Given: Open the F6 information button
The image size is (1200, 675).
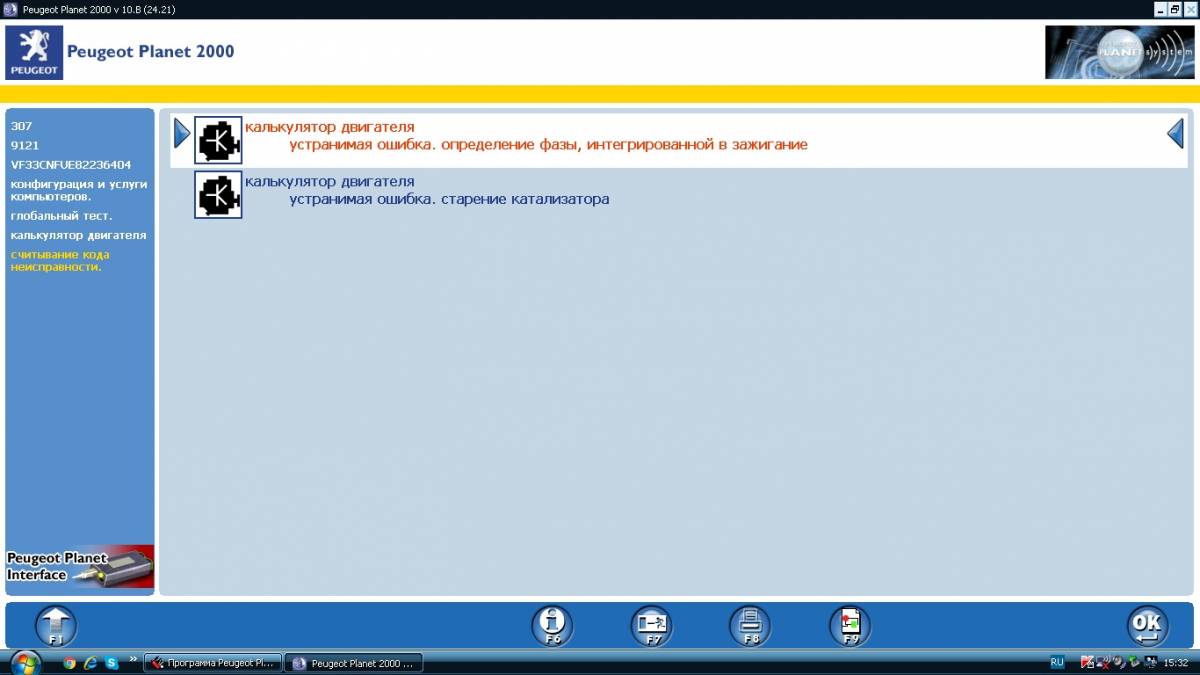Looking at the screenshot, I should pyautogui.click(x=552, y=625).
